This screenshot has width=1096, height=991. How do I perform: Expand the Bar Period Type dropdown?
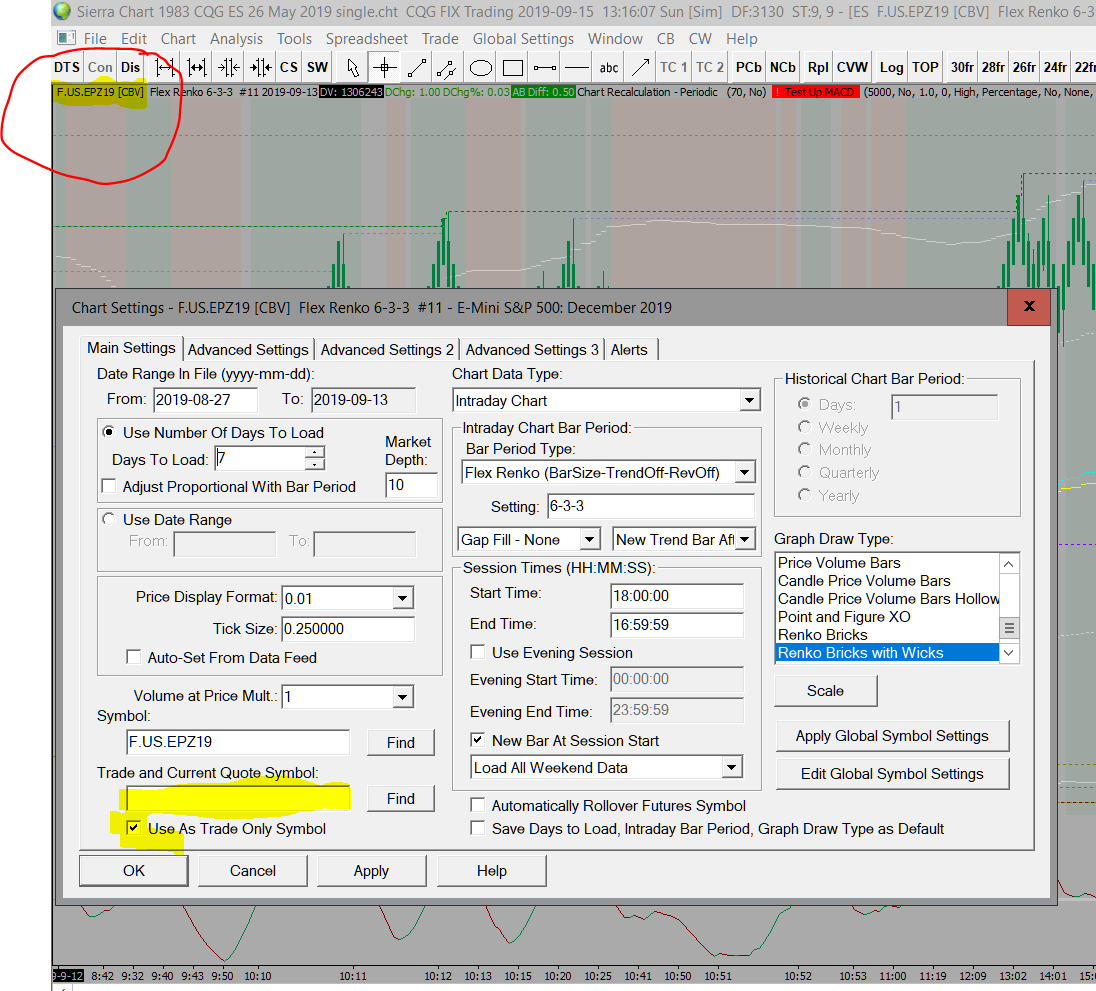tap(744, 472)
